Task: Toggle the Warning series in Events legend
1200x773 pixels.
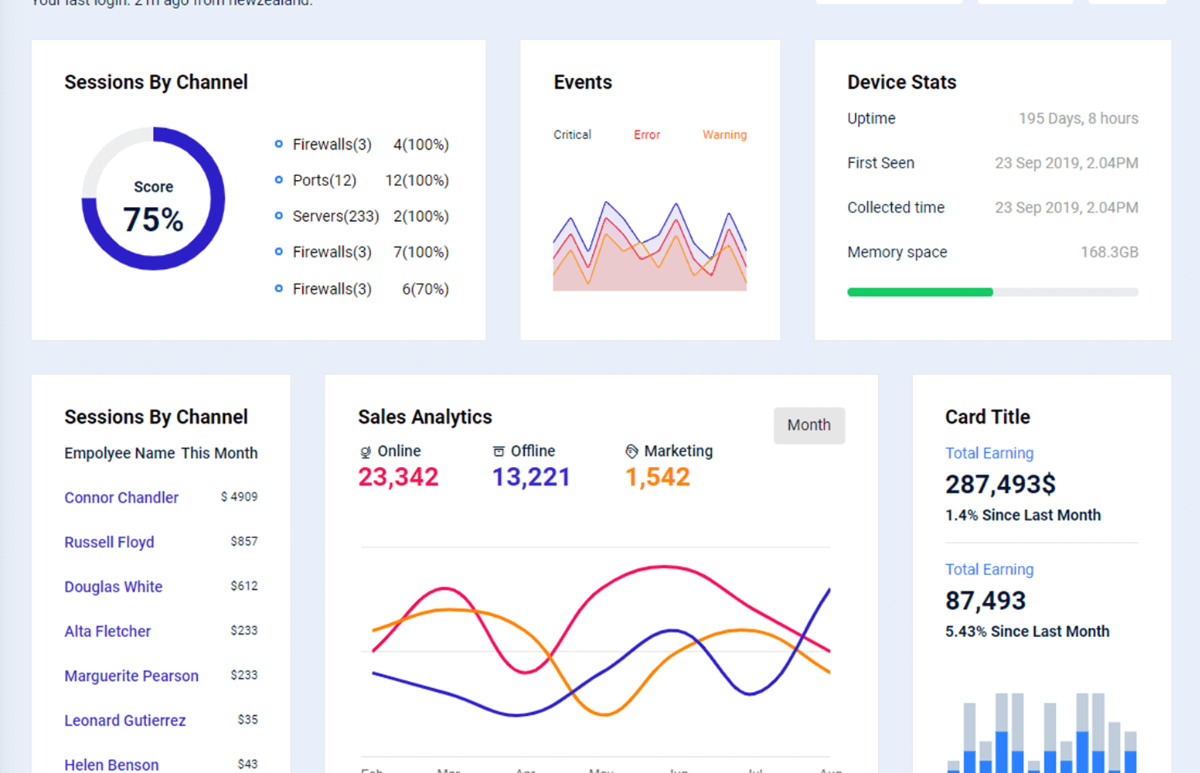Action: pyautogui.click(x=724, y=135)
